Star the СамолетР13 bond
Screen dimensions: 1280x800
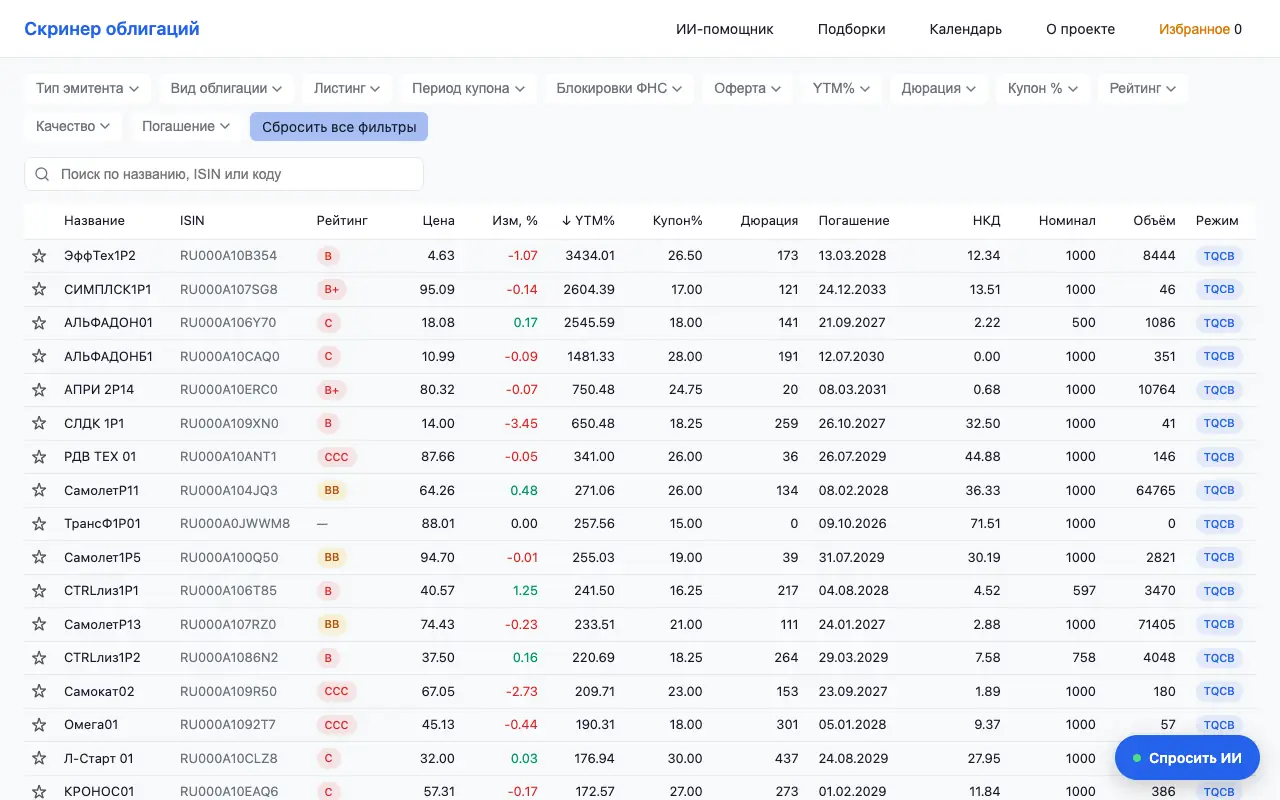click(x=39, y=624)
